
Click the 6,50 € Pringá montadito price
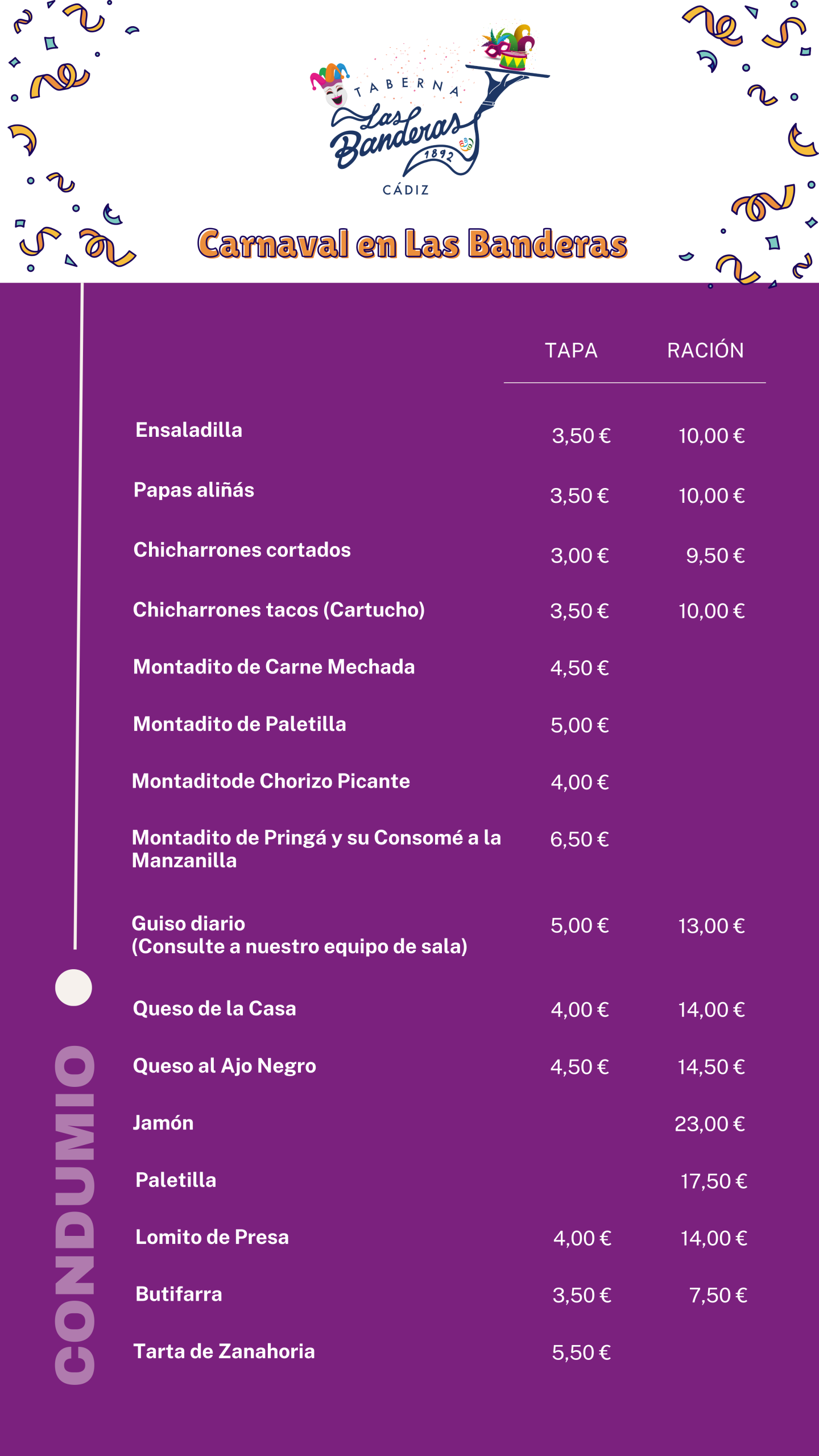click(x=580, y=839)
